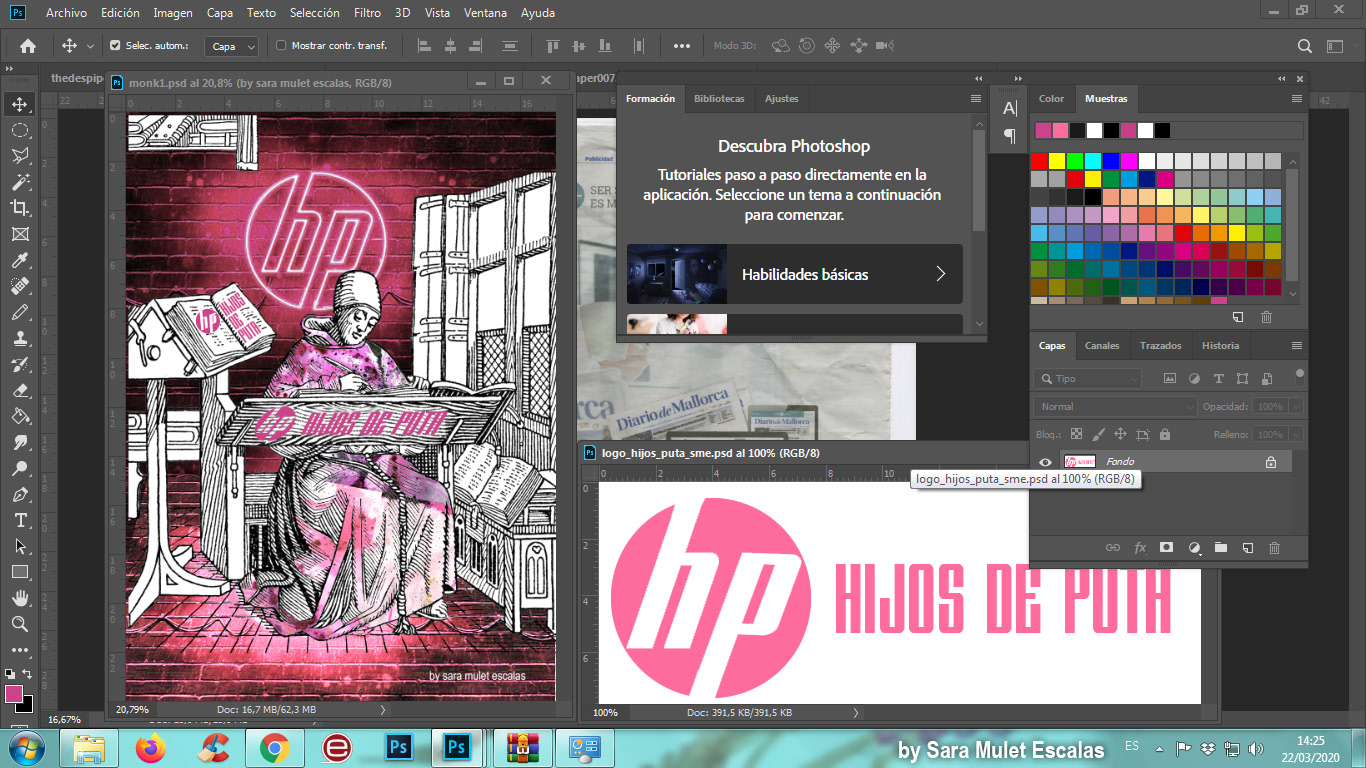Toggle the layer filter switch
The width and height of the screenshot is (1366, 768).
click(x=1299, y=377)
